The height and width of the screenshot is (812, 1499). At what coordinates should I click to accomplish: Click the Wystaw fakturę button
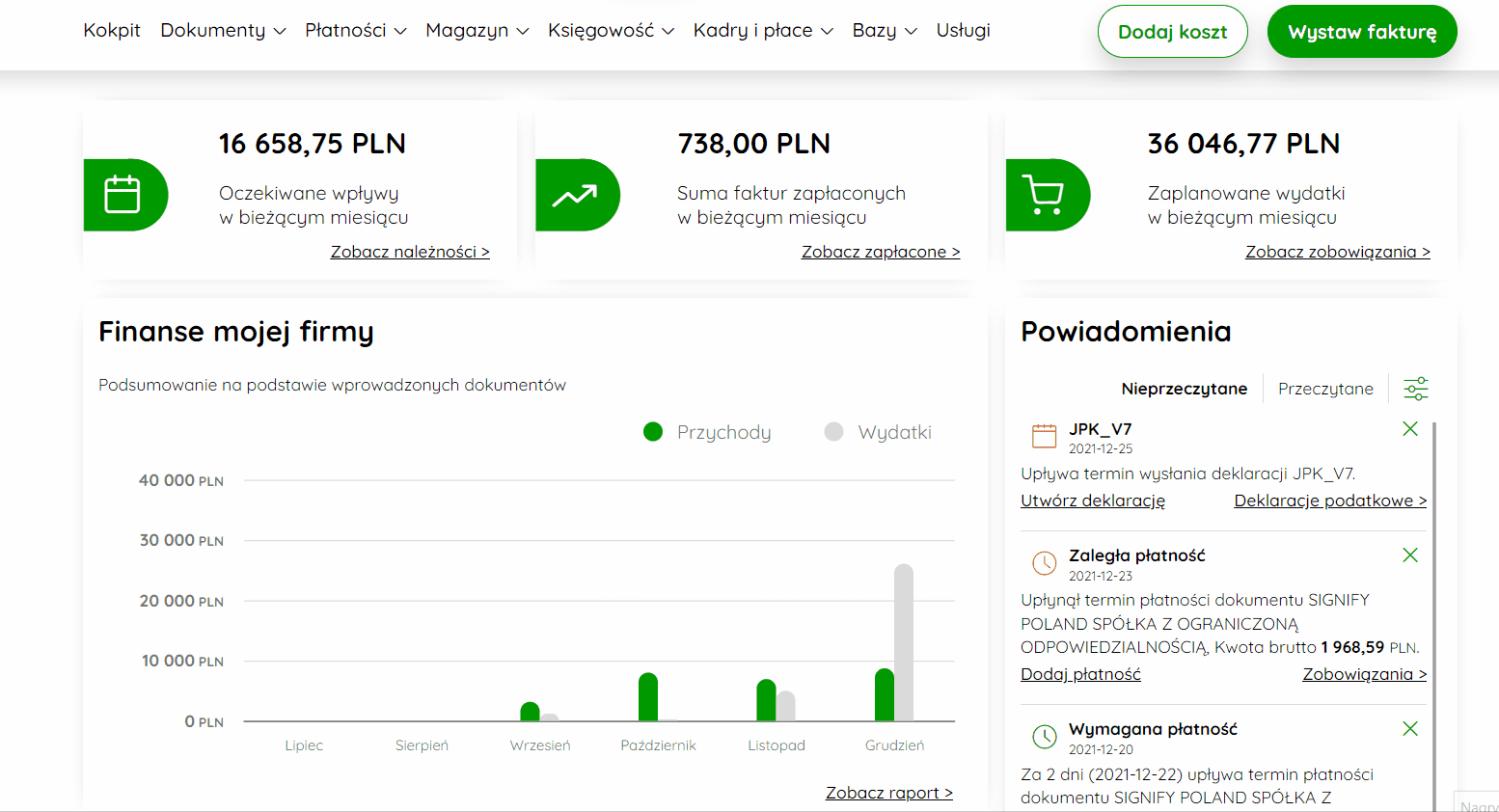pyautogui.click(x=1362, y=32)
